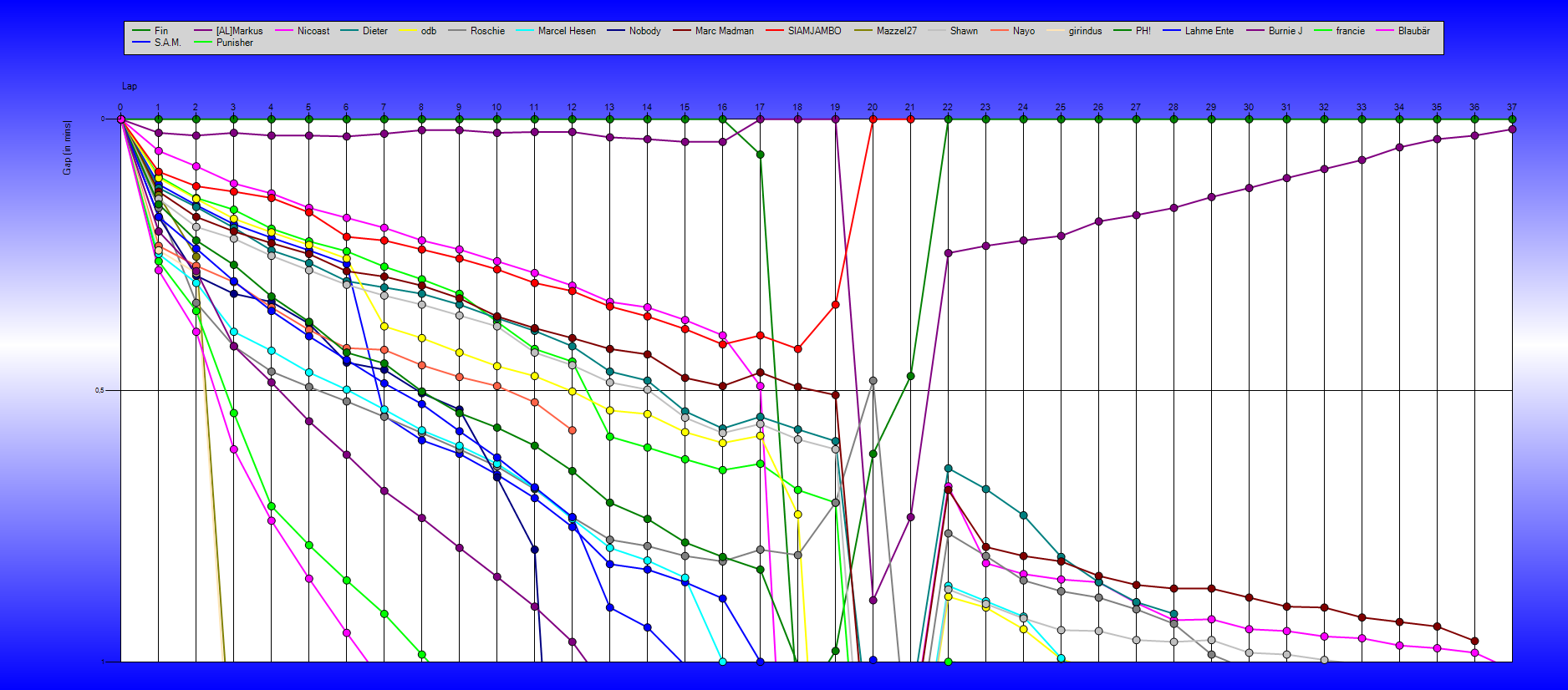
Task: Select lap number 17 label
Action: [760, 107]
